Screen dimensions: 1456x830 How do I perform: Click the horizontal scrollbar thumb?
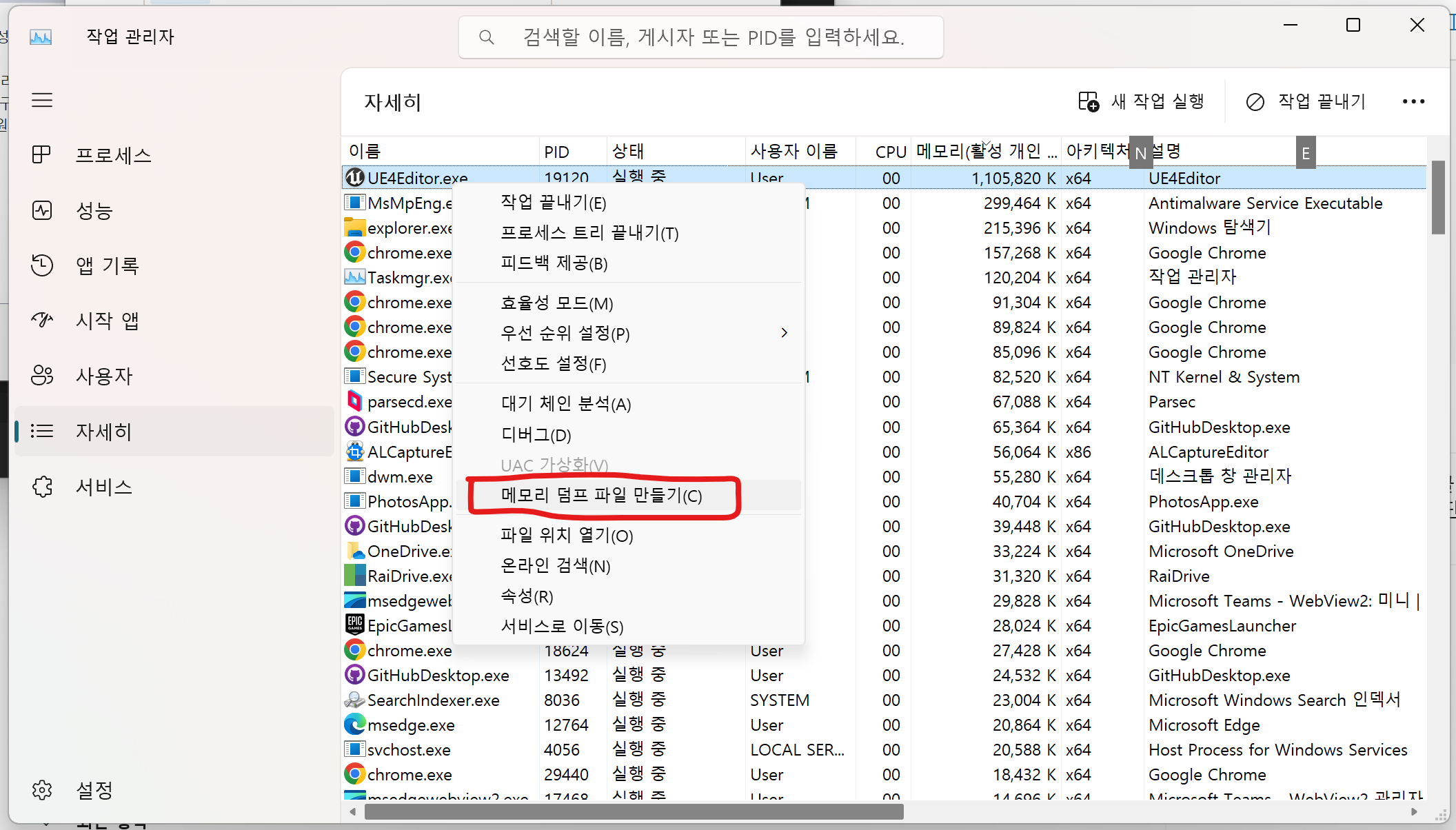tap(634, 812)
